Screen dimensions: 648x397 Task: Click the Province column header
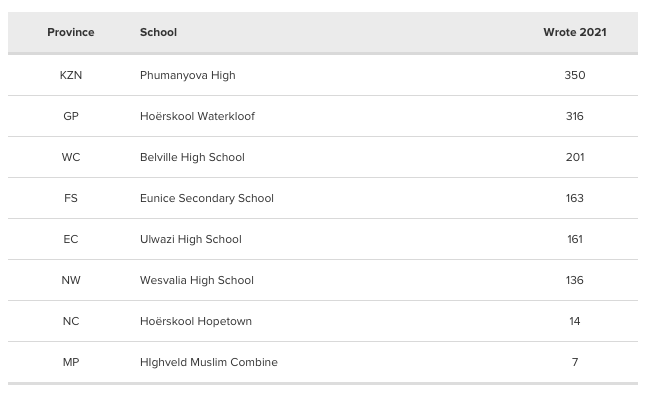[x=71, y=32]
